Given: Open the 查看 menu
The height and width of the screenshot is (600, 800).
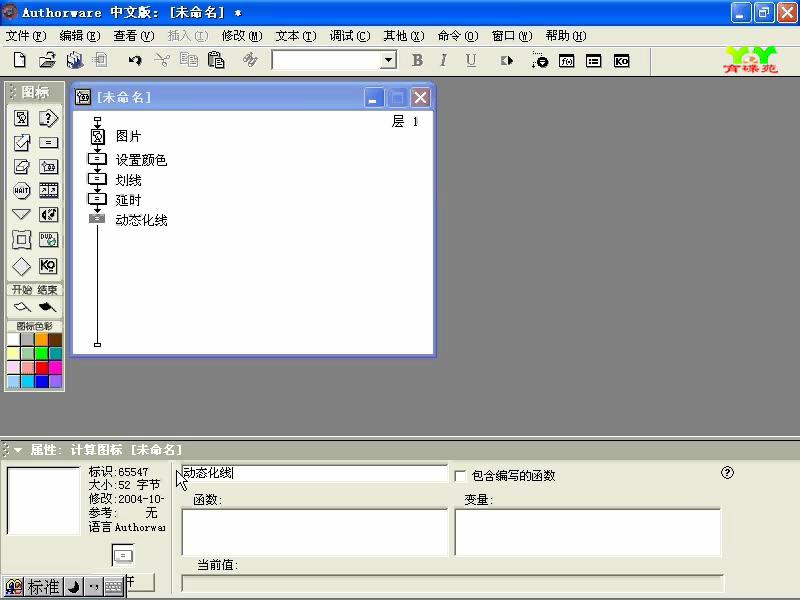Looking at the screenshot, I should coord(134,36).
